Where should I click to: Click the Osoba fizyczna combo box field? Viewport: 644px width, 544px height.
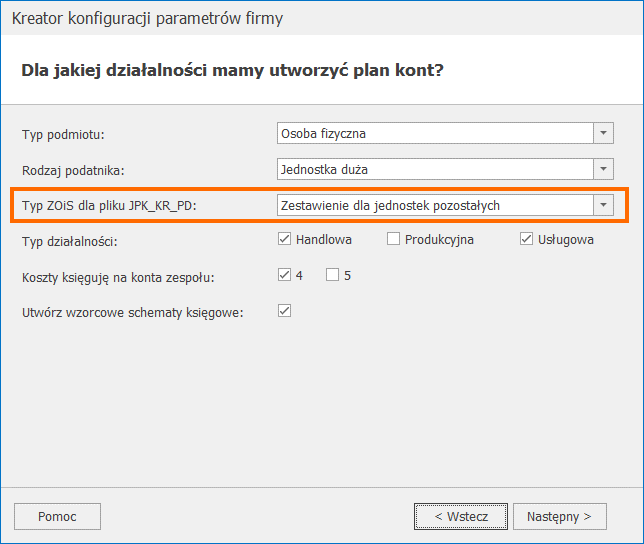tap(435, 133)
